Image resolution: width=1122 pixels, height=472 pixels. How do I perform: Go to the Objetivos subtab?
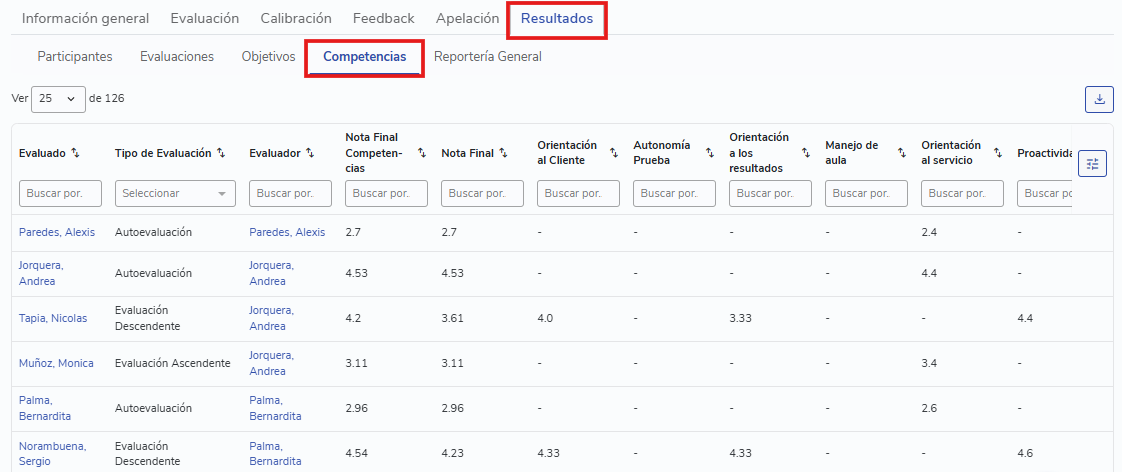tap(268, 56)
